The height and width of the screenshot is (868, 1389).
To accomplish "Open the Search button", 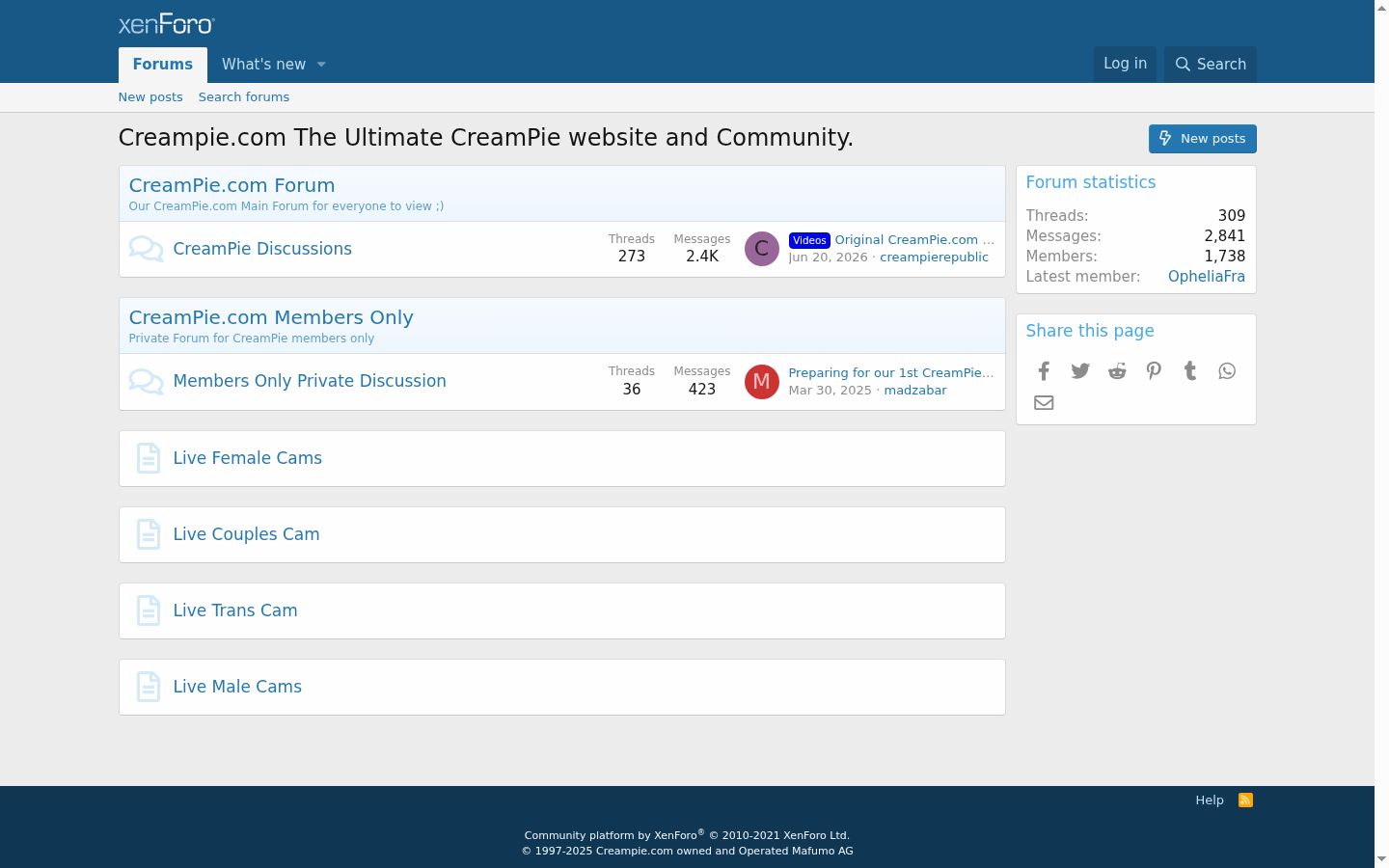I will coord(1211,64).
